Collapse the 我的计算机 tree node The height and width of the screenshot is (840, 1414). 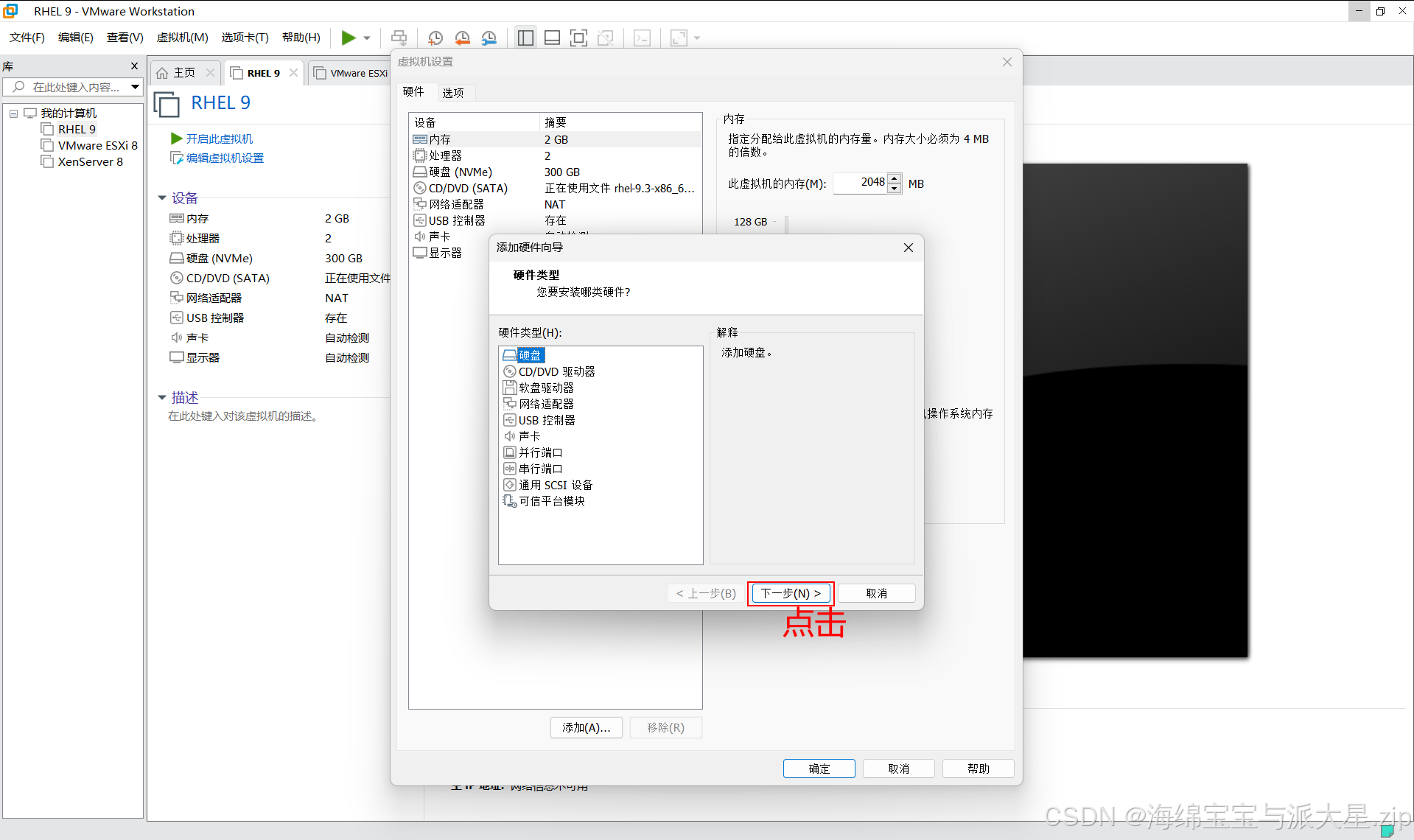tap(14, 113)
